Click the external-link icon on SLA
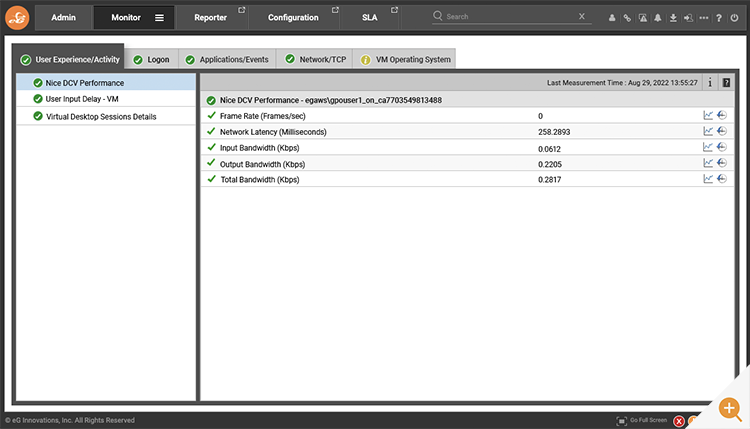This screenshot has height=429, width=750. pyautogui.click(x=394, y=10)
